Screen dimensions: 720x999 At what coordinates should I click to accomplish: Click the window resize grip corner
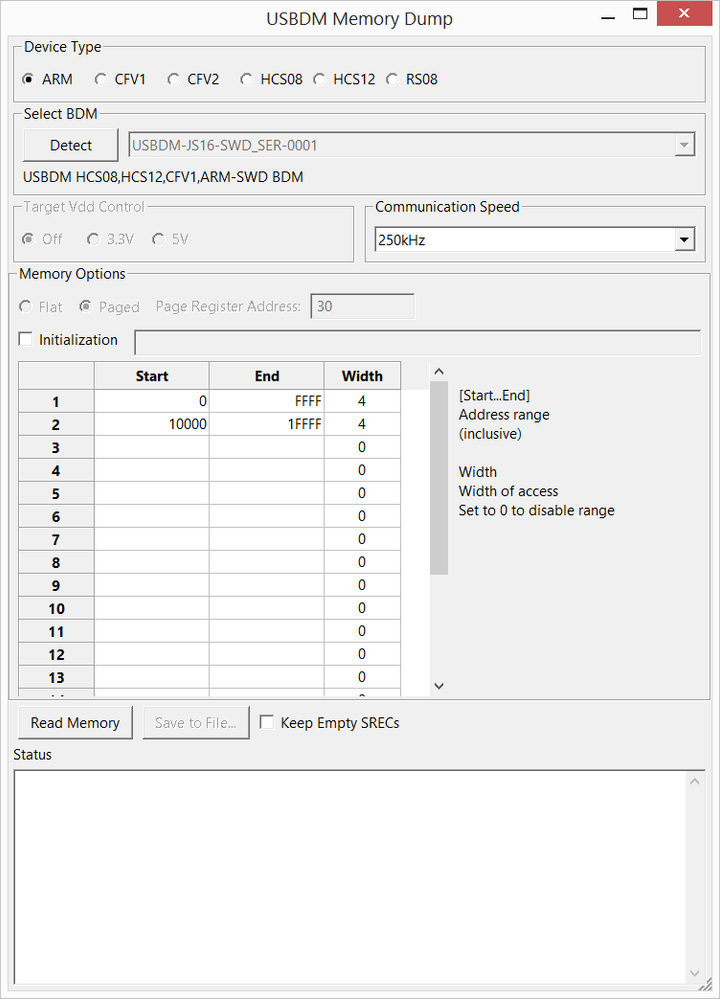click(x=706, y=985)
